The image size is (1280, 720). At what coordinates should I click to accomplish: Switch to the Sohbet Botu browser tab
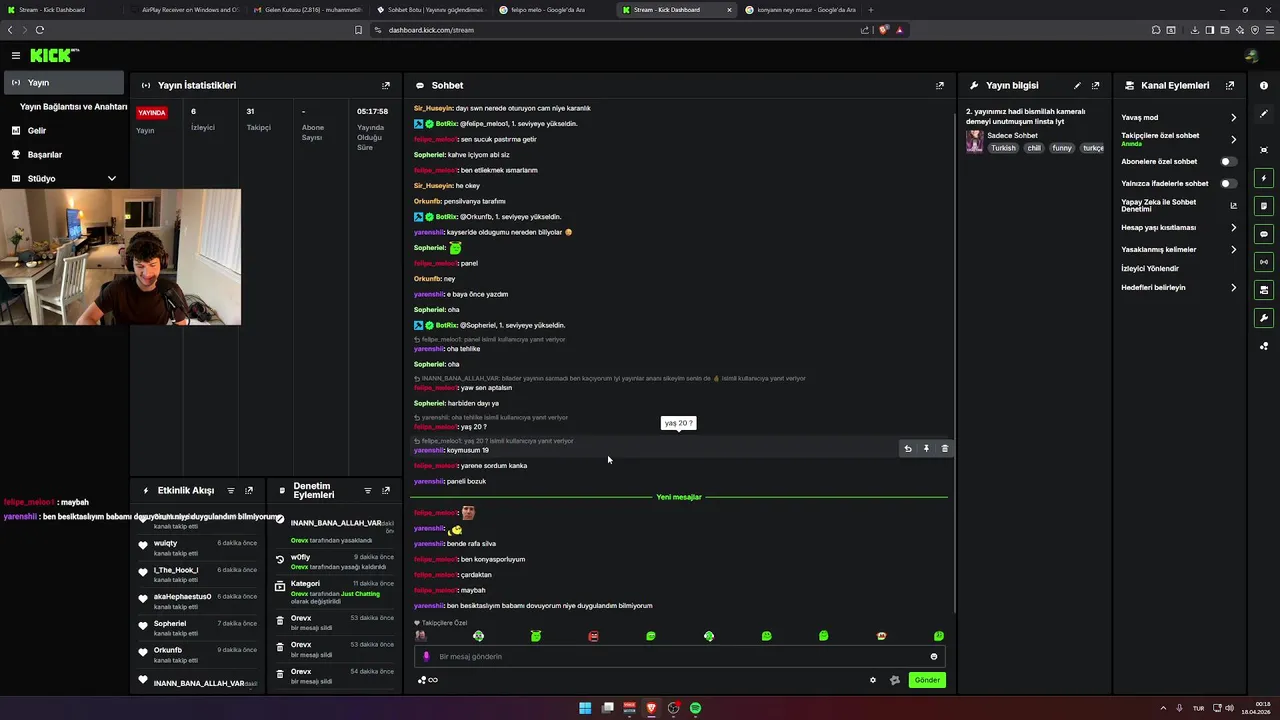[x=430, y=10]
